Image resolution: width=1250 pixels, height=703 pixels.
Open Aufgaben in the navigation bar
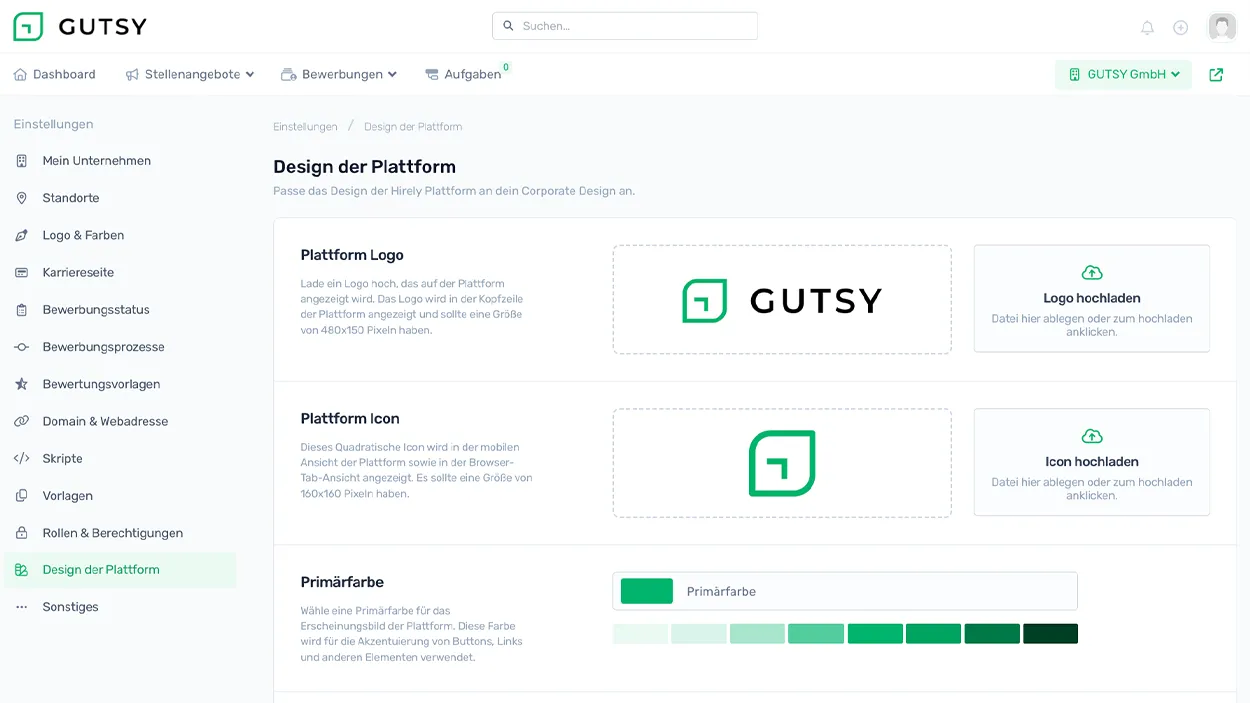464,75
